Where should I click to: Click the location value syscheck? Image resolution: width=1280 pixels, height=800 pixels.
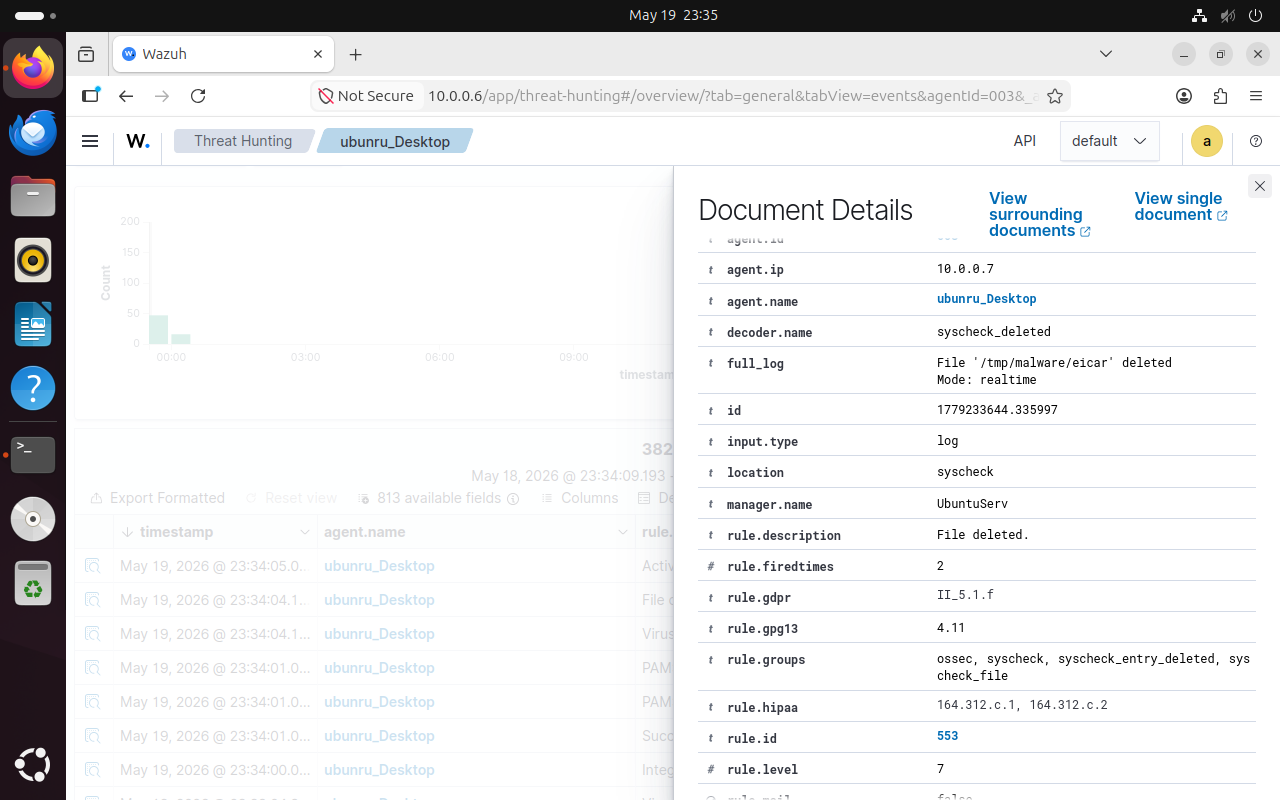point(965,472)
